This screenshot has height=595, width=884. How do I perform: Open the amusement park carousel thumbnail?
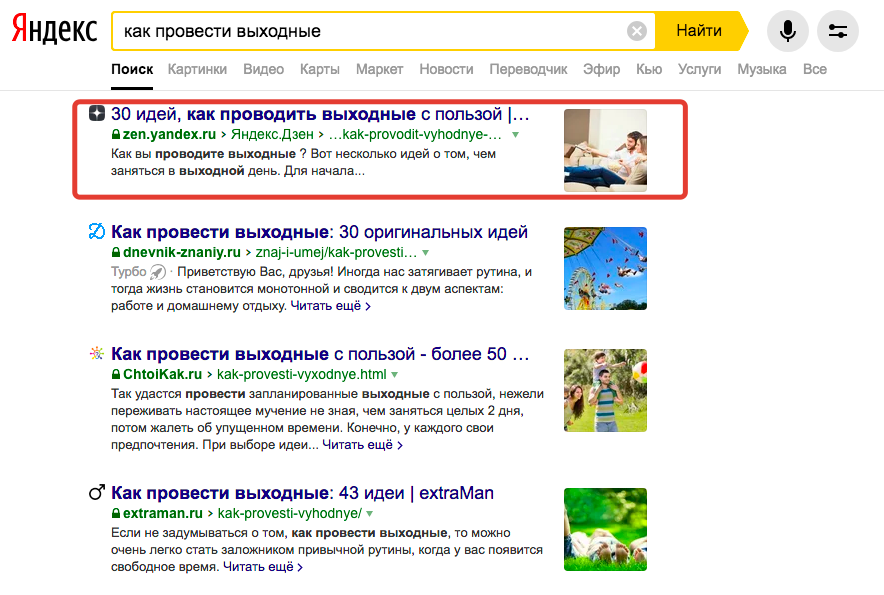click(605, 268)
